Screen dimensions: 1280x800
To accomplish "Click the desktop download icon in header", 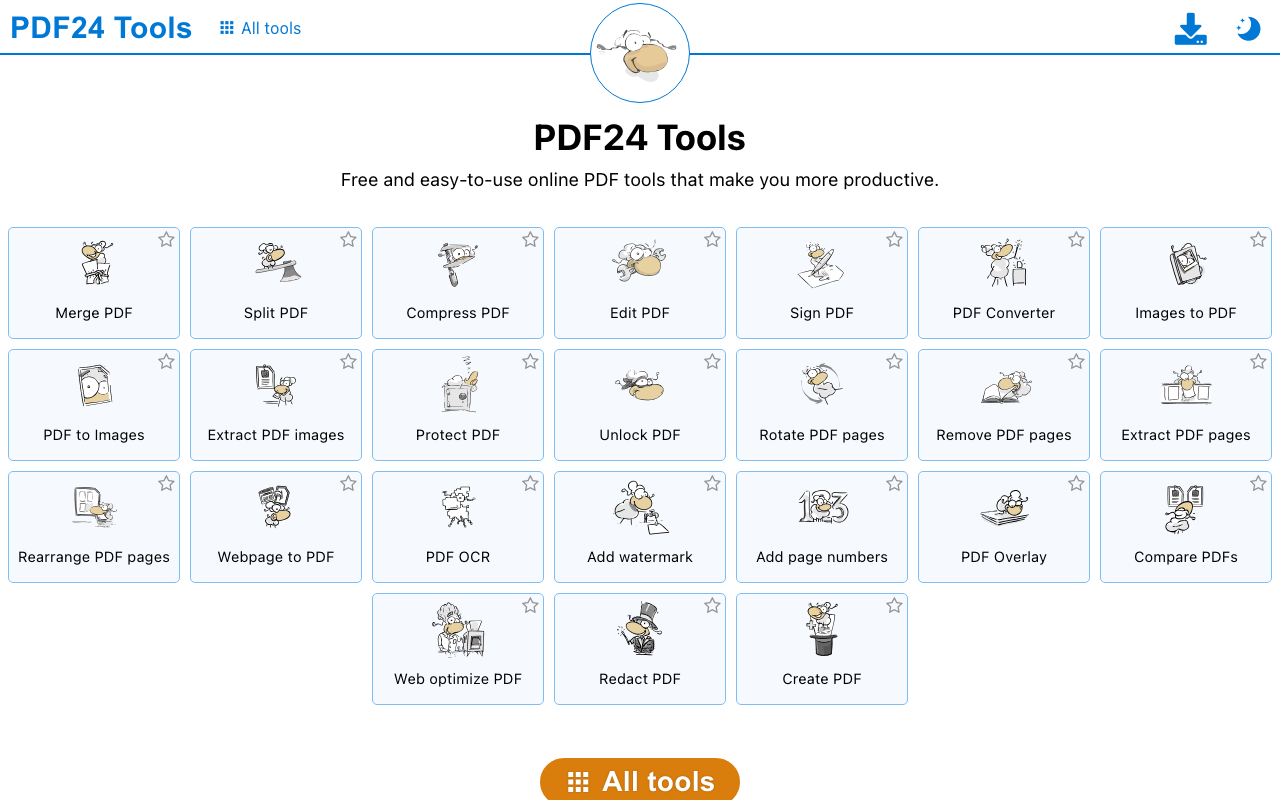I will click(x=1190, y=29).
